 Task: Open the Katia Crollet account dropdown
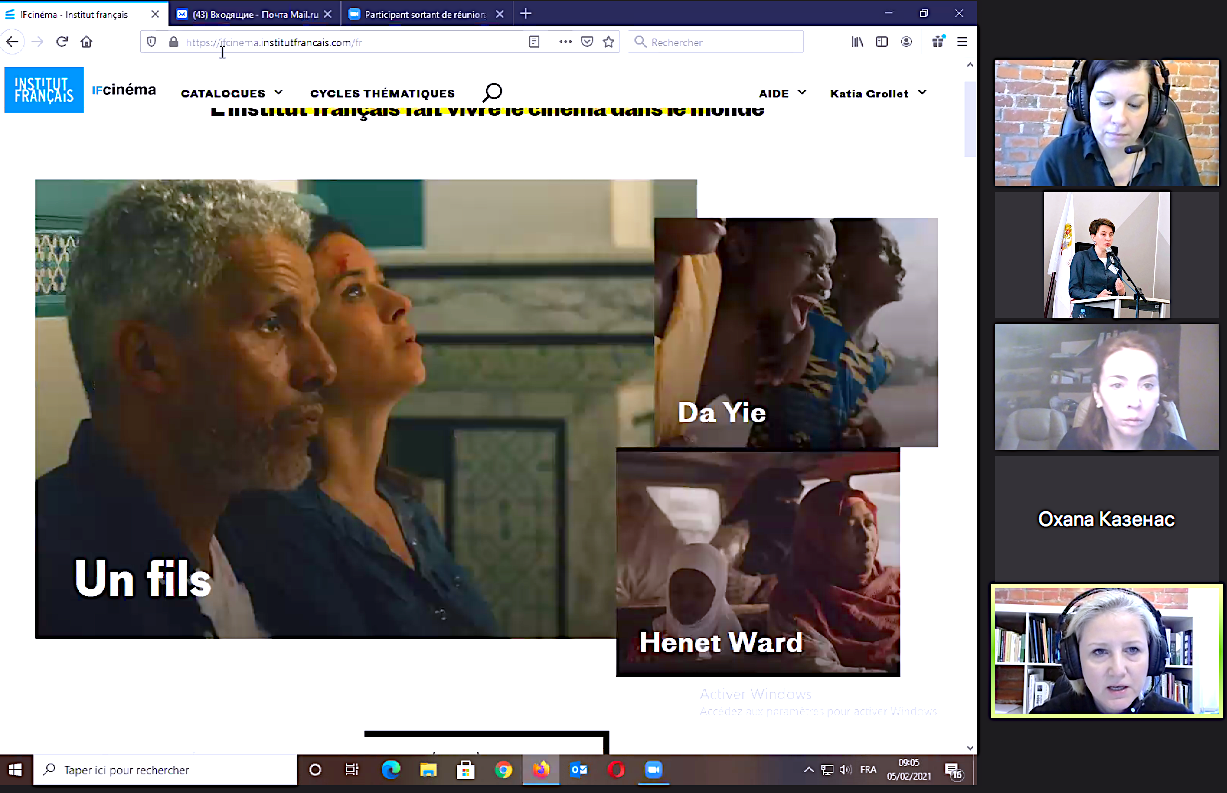click(878, 93)
